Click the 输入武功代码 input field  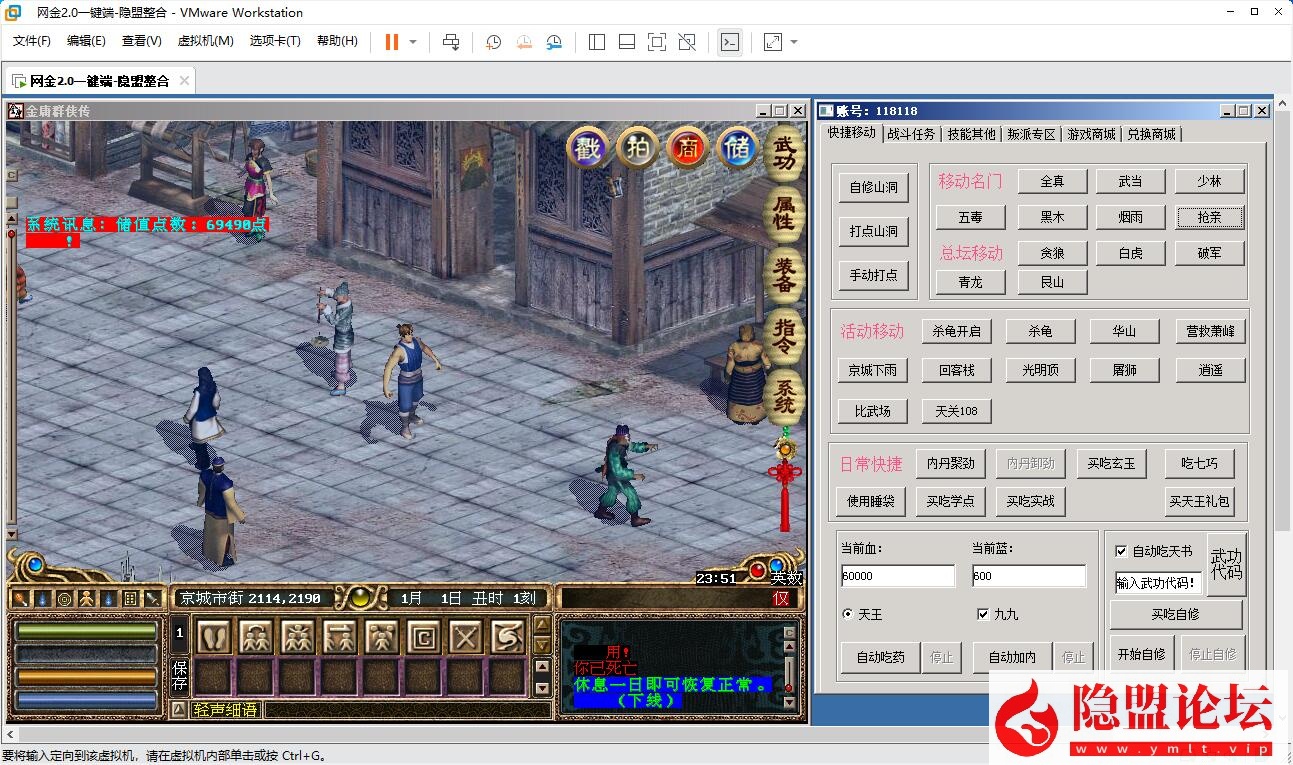click(x=1157, y=581)
